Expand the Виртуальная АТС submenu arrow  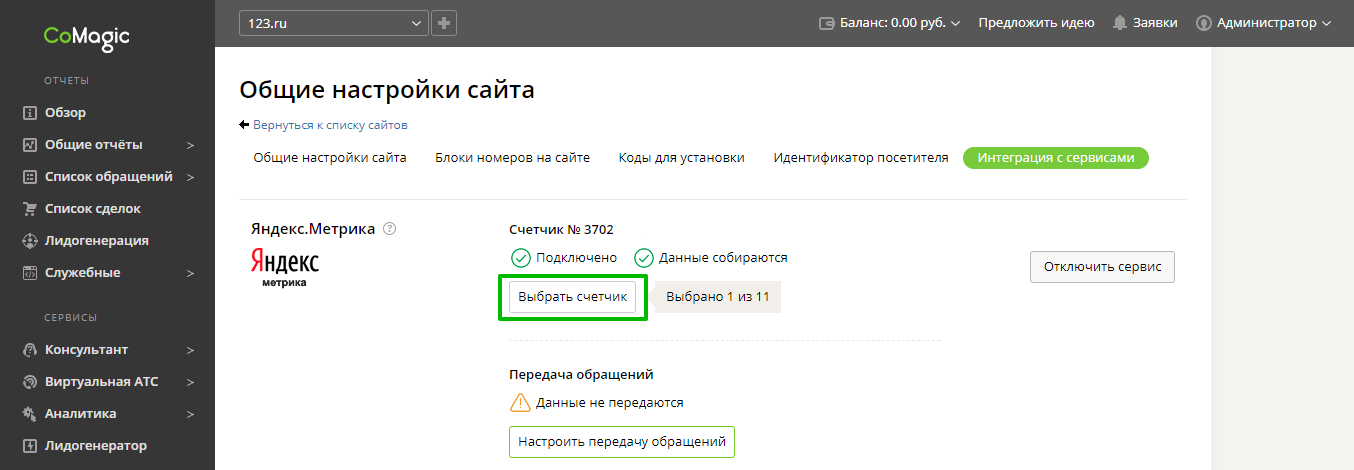[x=190, y=382]
